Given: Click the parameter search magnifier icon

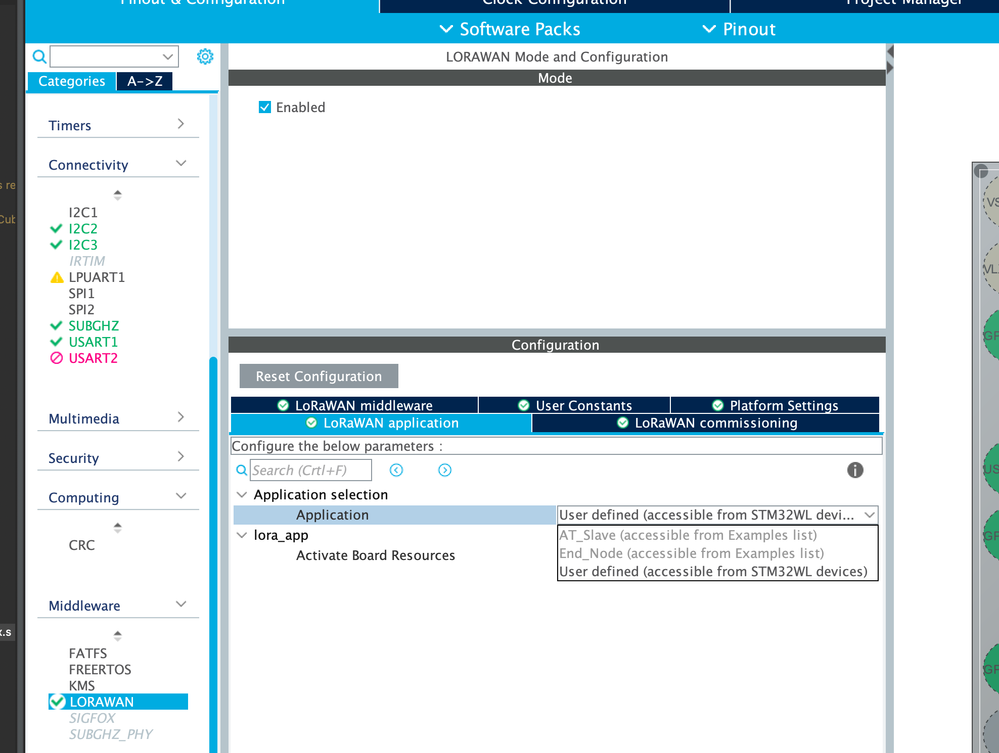Looking at the screenshot, I should coord(241,470).
